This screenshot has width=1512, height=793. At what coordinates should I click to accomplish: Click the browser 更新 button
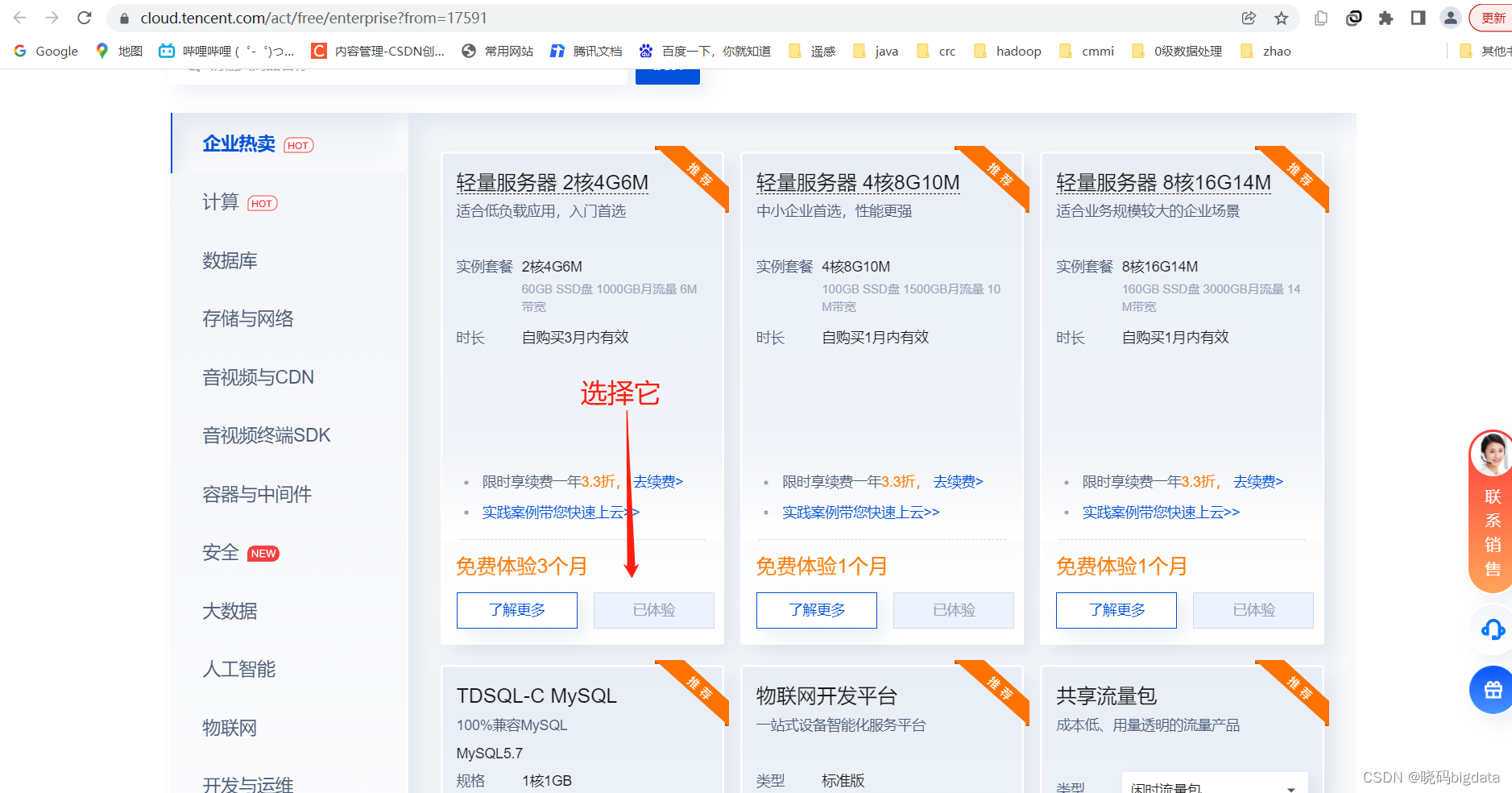[1491, 18]
